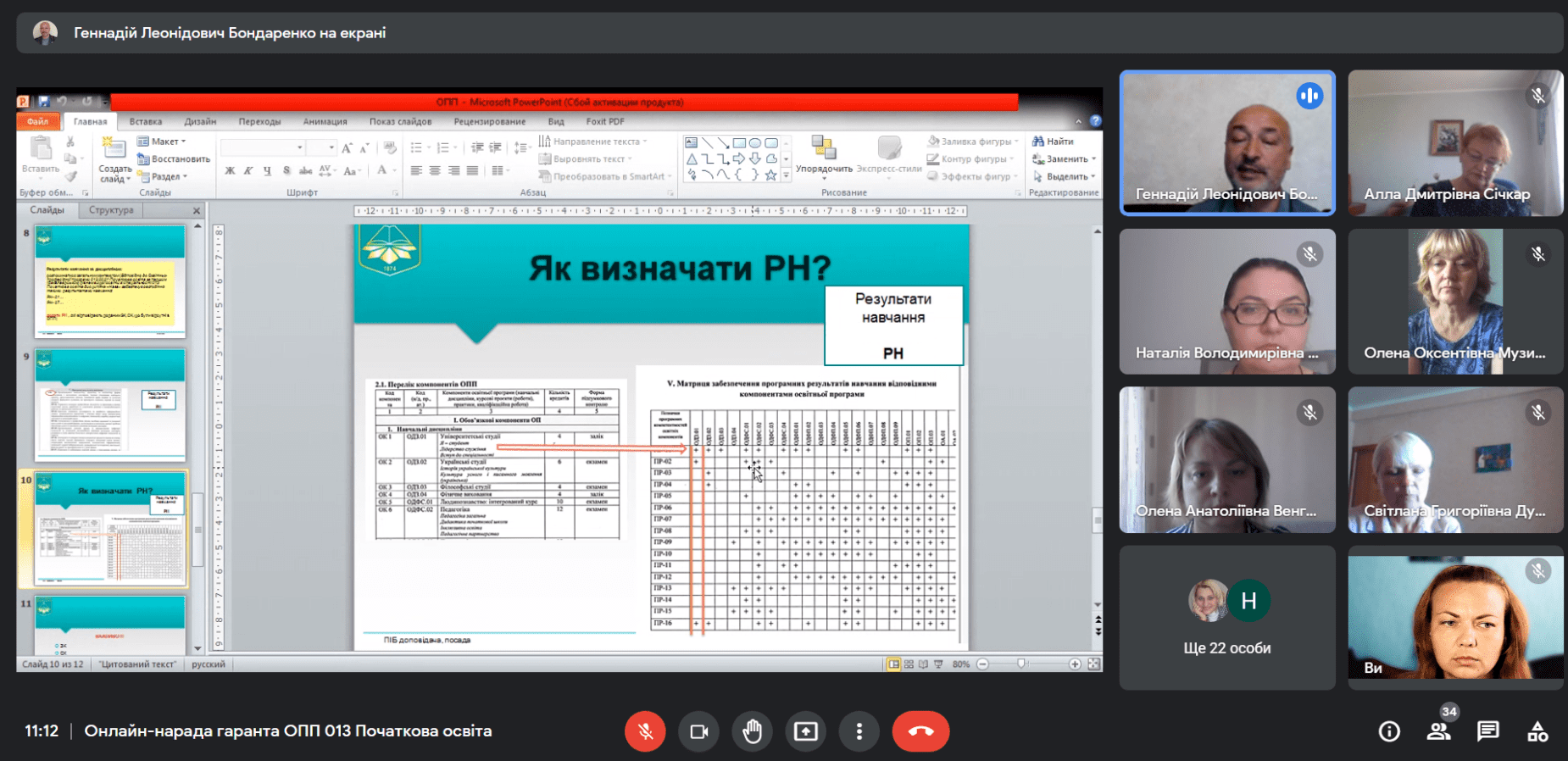
Task: Open the Вставка ribbon tab
Action: [146, 122]
